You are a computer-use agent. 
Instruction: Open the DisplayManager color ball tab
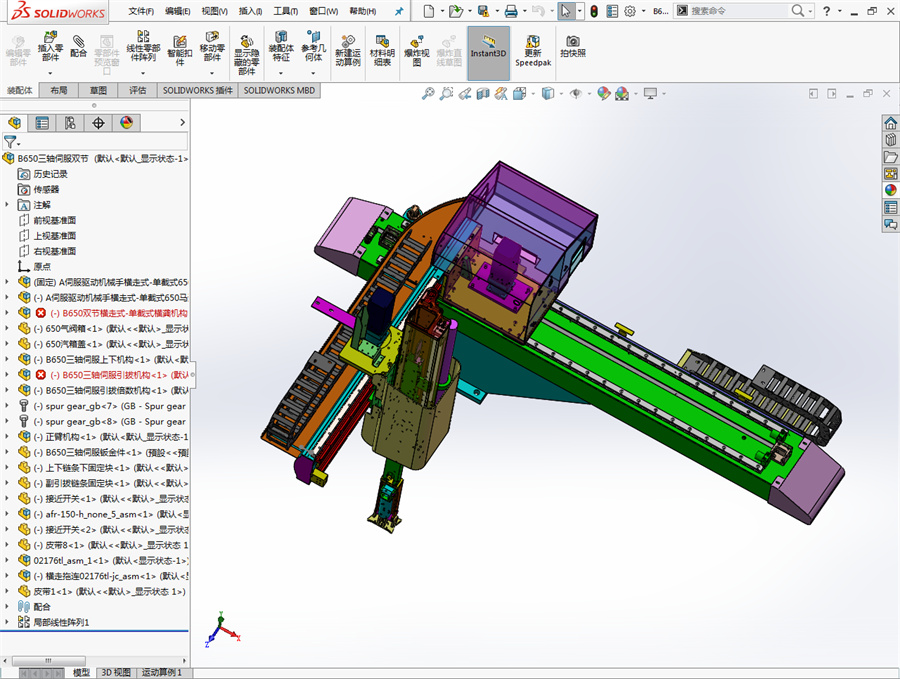coord(126,123)
